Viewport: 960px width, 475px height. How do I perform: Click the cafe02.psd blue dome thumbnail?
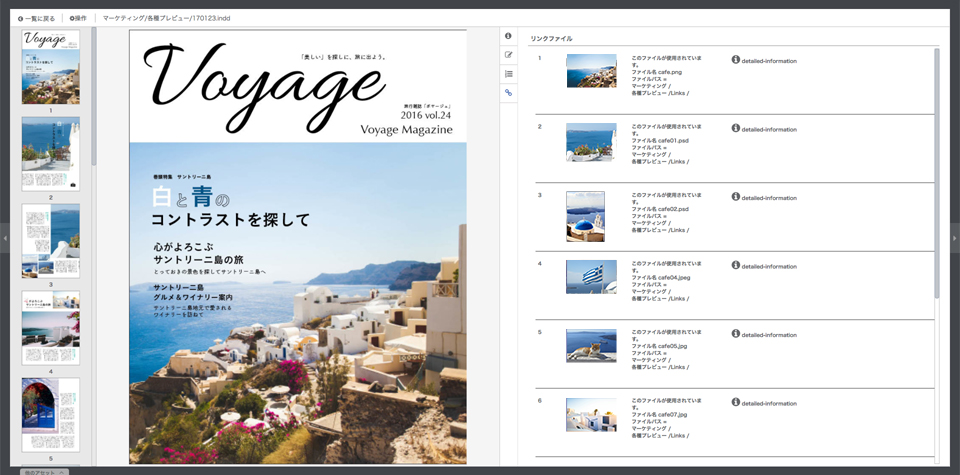585,216
